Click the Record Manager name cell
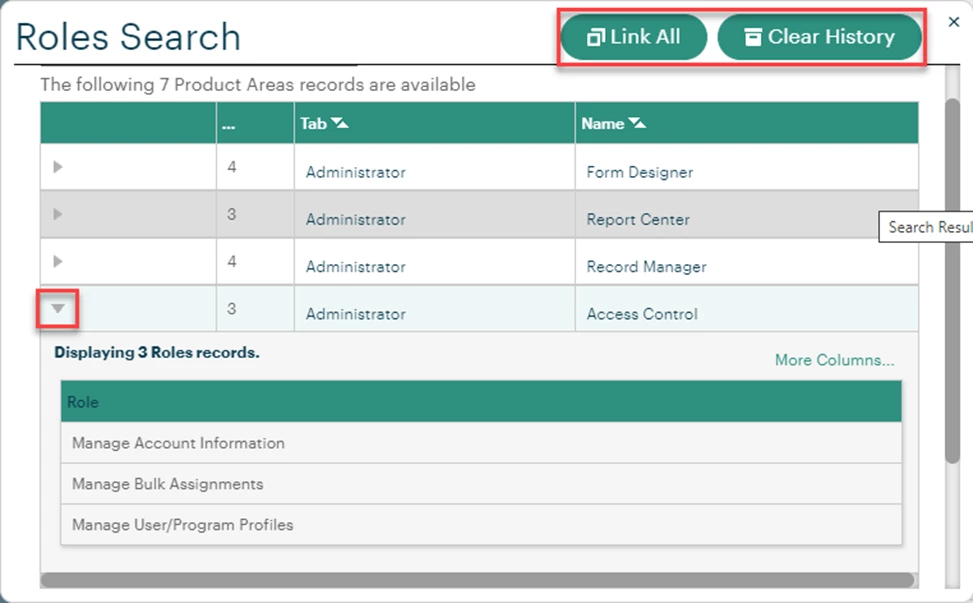The image size is (973, 603). (747, 262)
